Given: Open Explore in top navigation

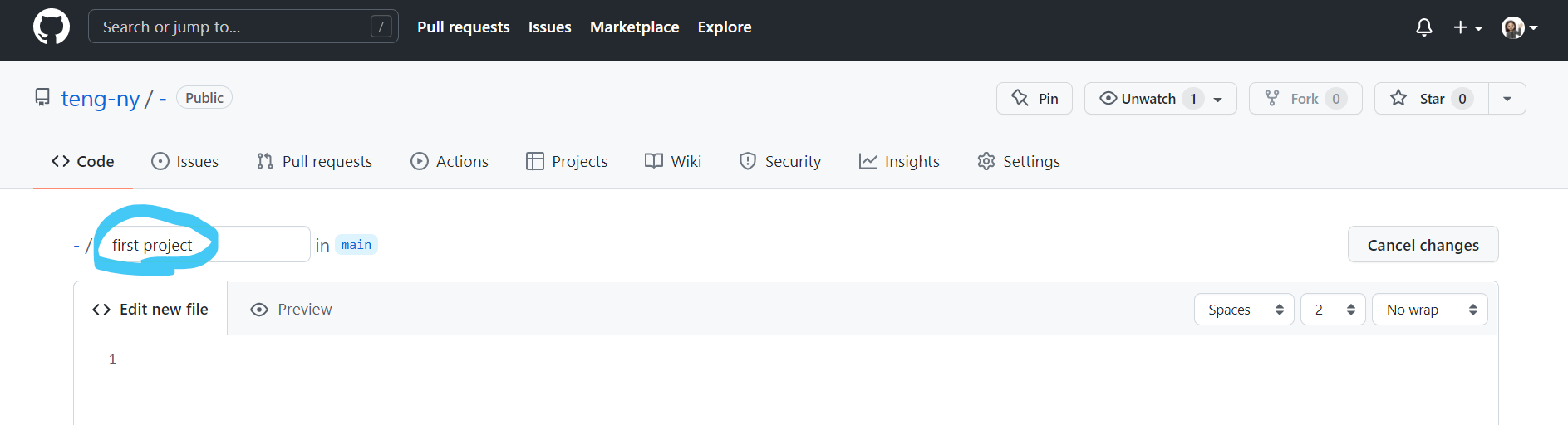Looking at the screenshot, I should tap(725, 27).
